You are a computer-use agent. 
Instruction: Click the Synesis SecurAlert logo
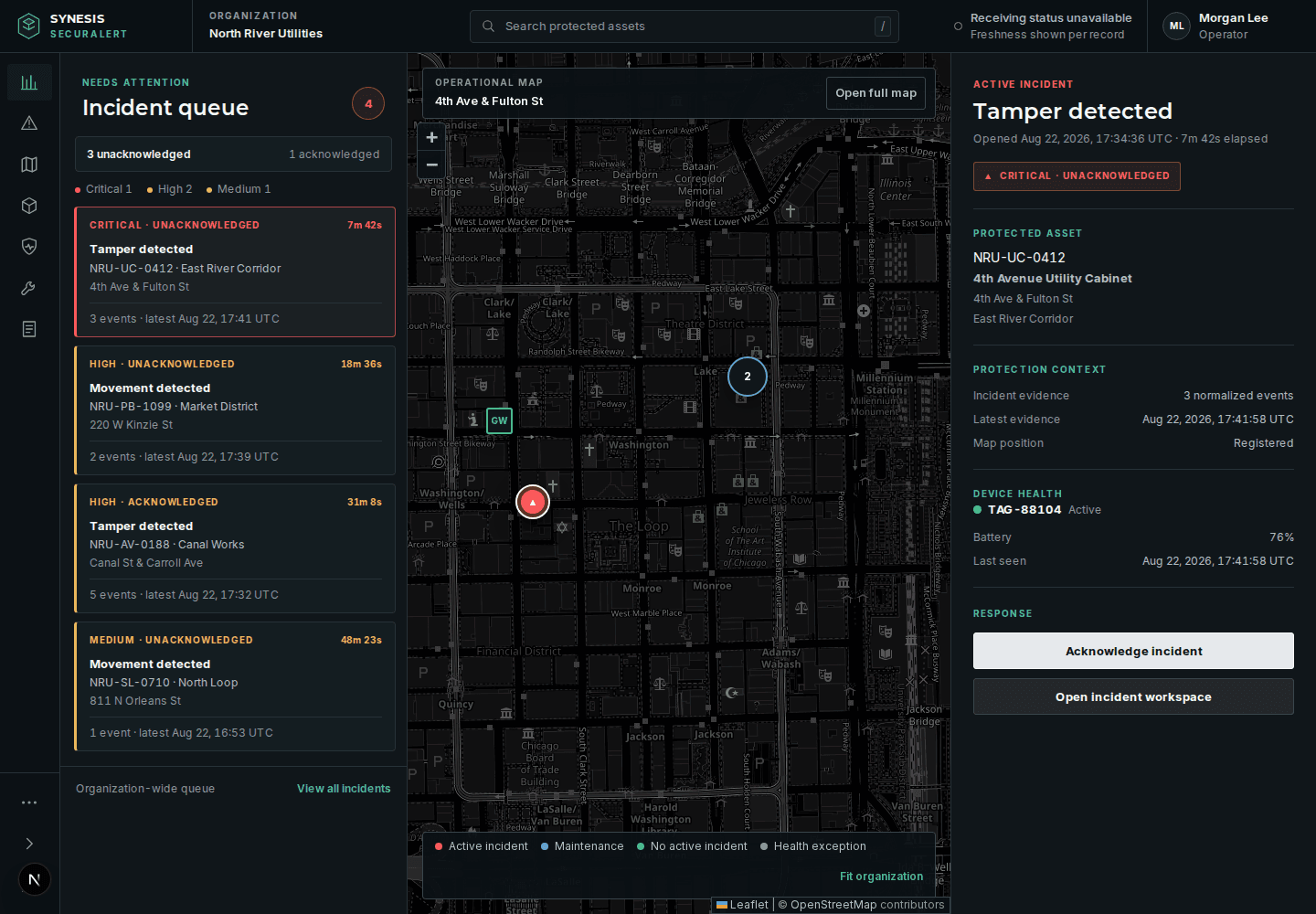click(x=72, y=26)
